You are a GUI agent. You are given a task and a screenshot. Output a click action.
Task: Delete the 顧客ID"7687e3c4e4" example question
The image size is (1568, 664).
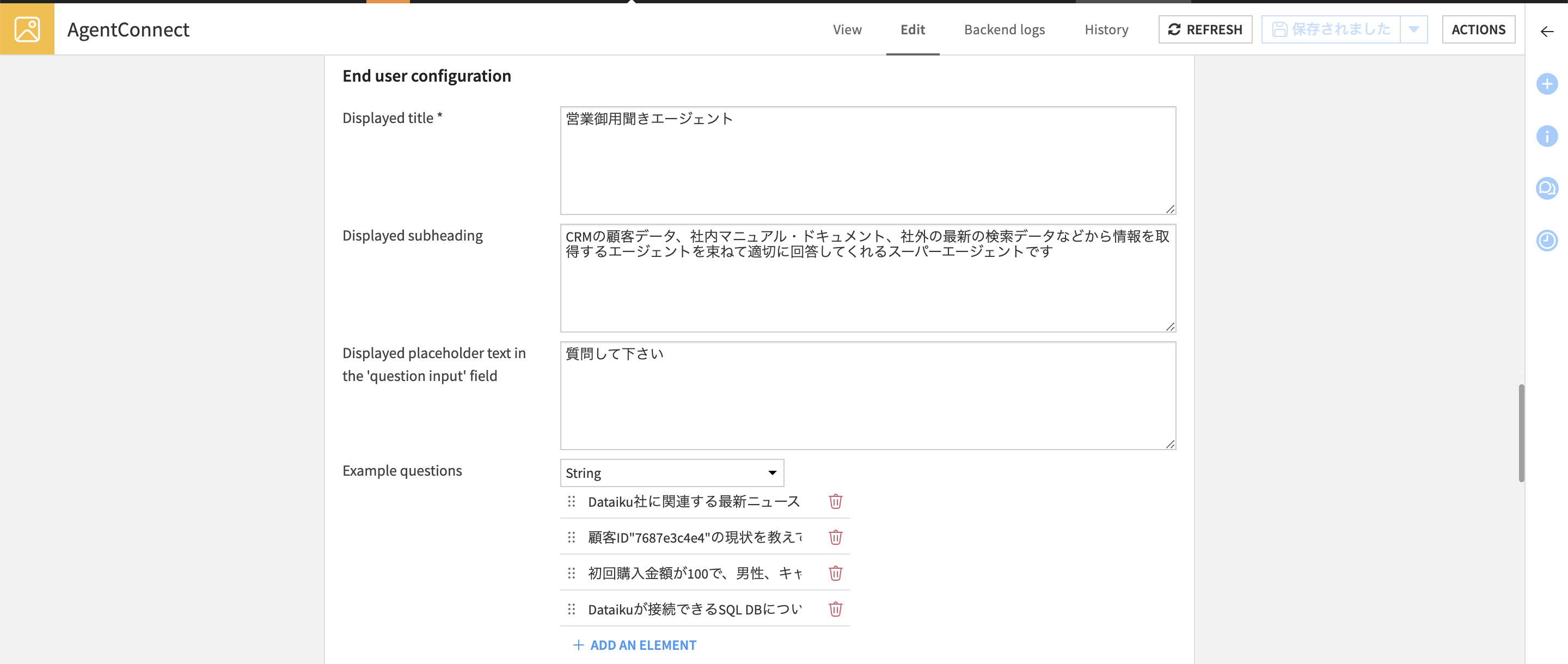coord(835,537)
